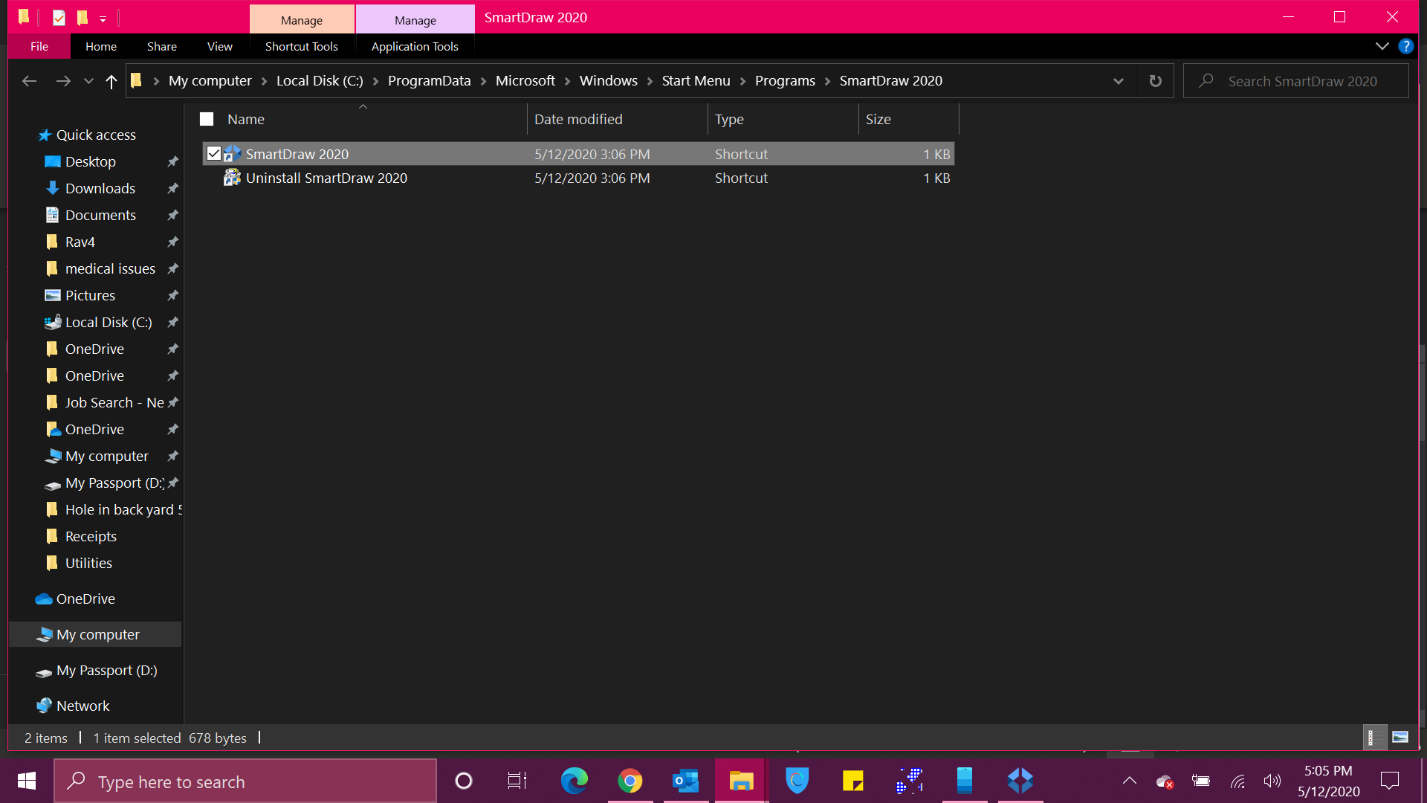Viewport: 1427px width, 803px height.
Task: Open Desktop in the sidebar
Action: coord(90,161)
